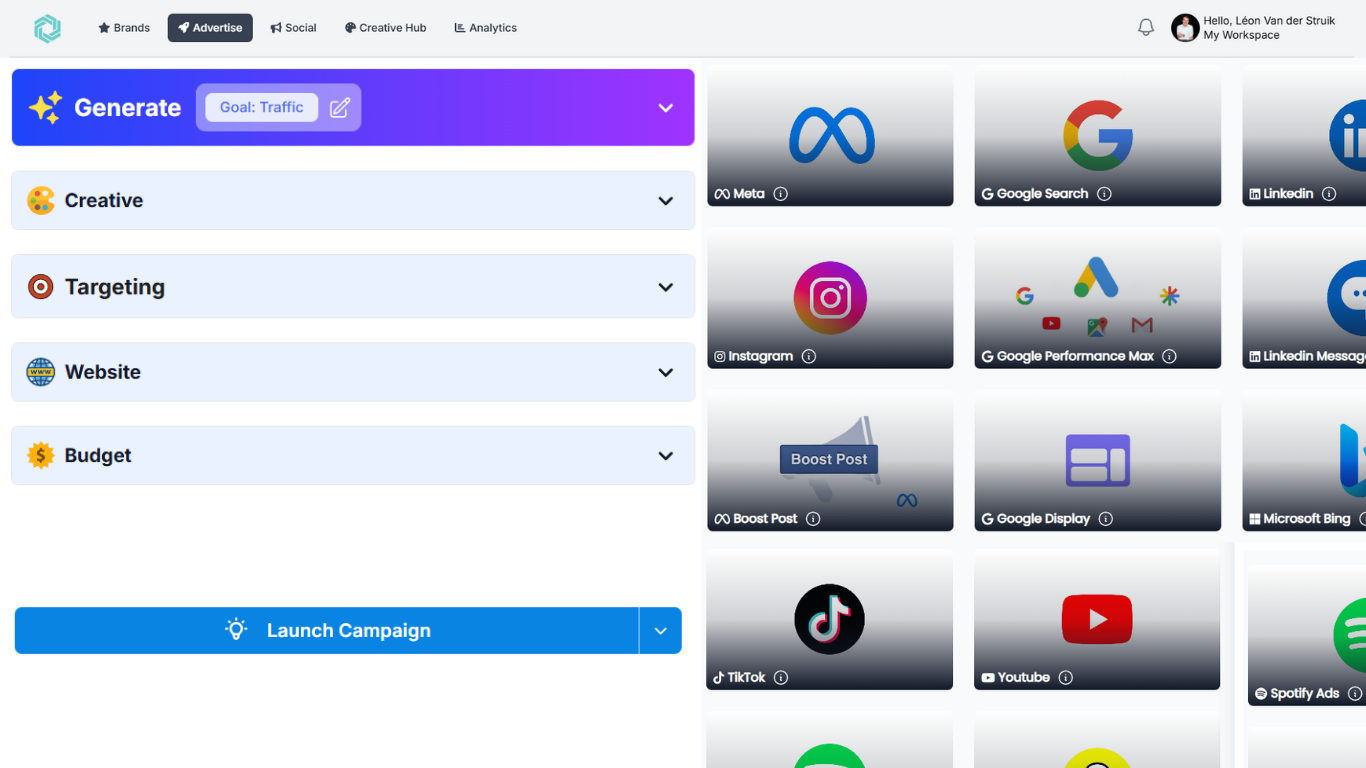Click the Instagram camera logo

click(x=830, y=297)
